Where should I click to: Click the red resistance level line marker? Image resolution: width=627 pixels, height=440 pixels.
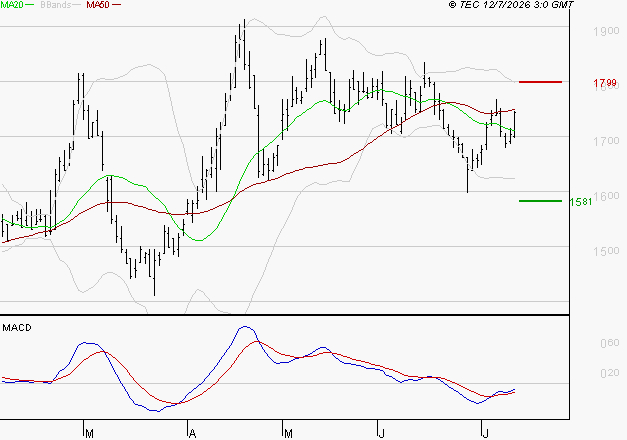(x=540, y=82)
